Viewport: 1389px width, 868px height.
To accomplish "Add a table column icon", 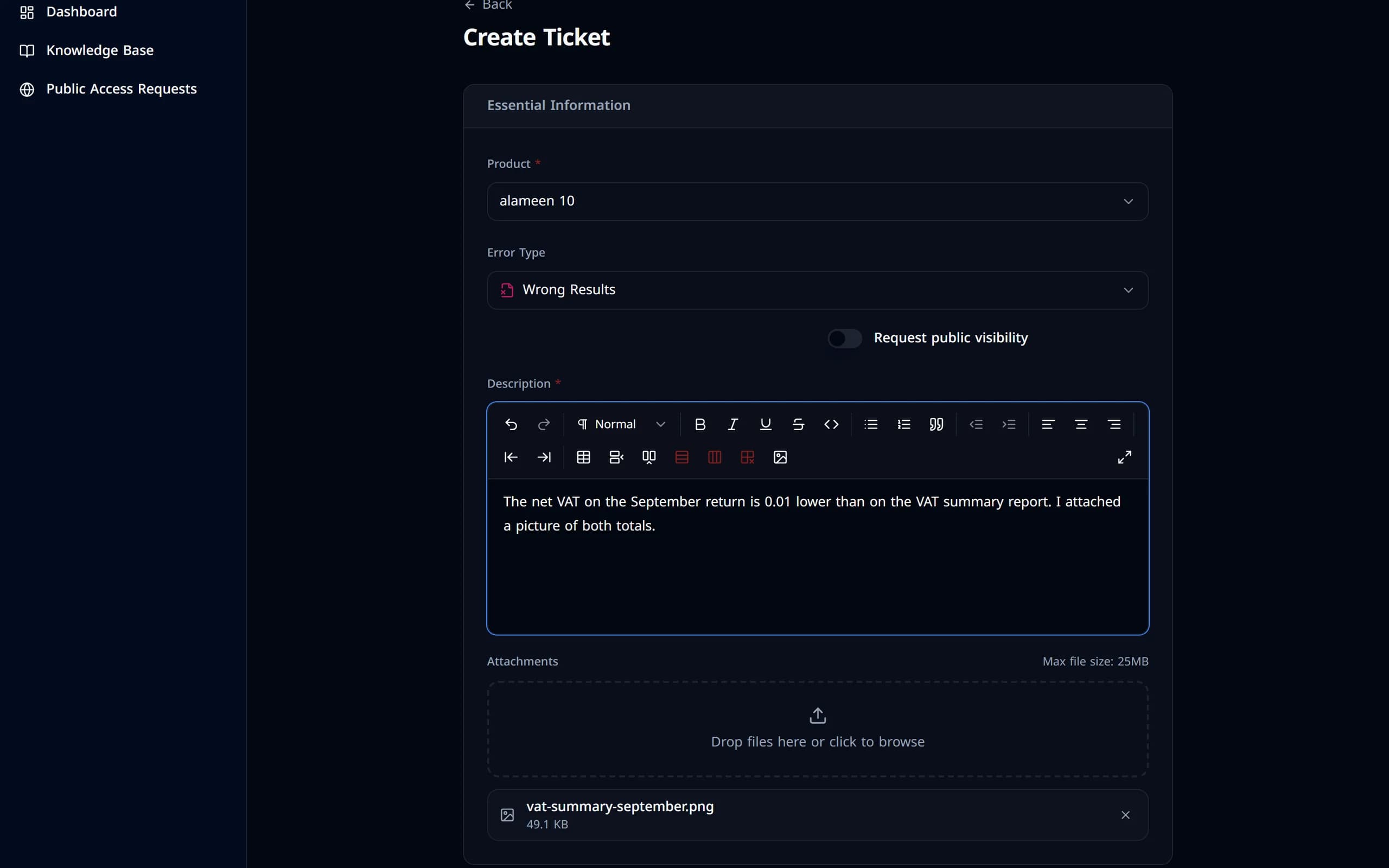I will [x=648, y=457].
